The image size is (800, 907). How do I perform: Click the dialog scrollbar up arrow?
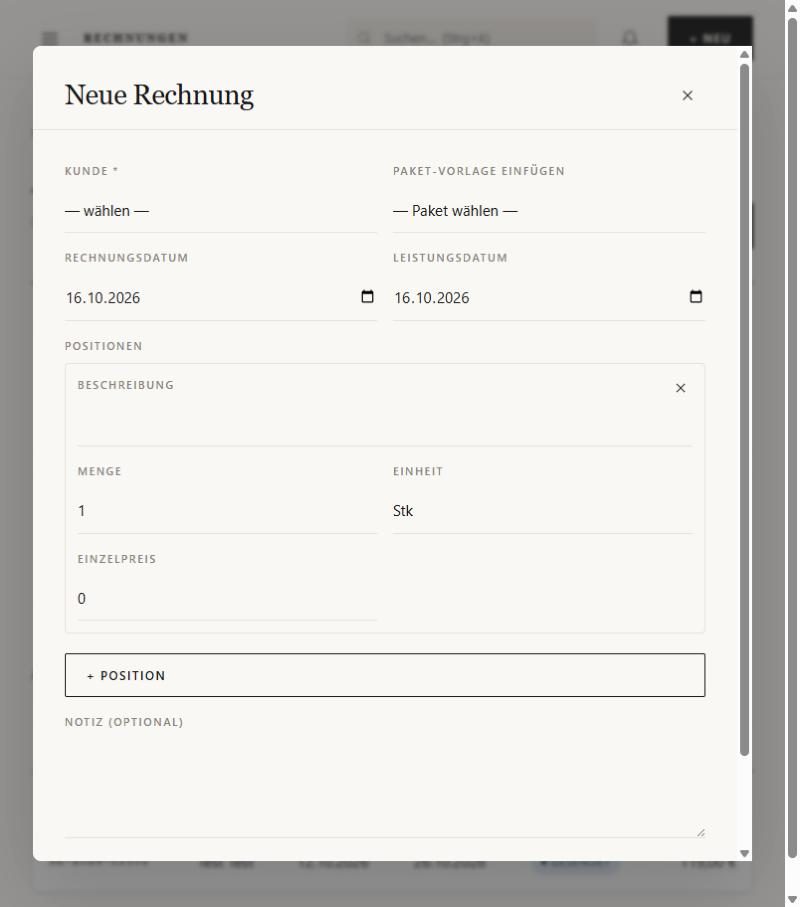point(744,54)
